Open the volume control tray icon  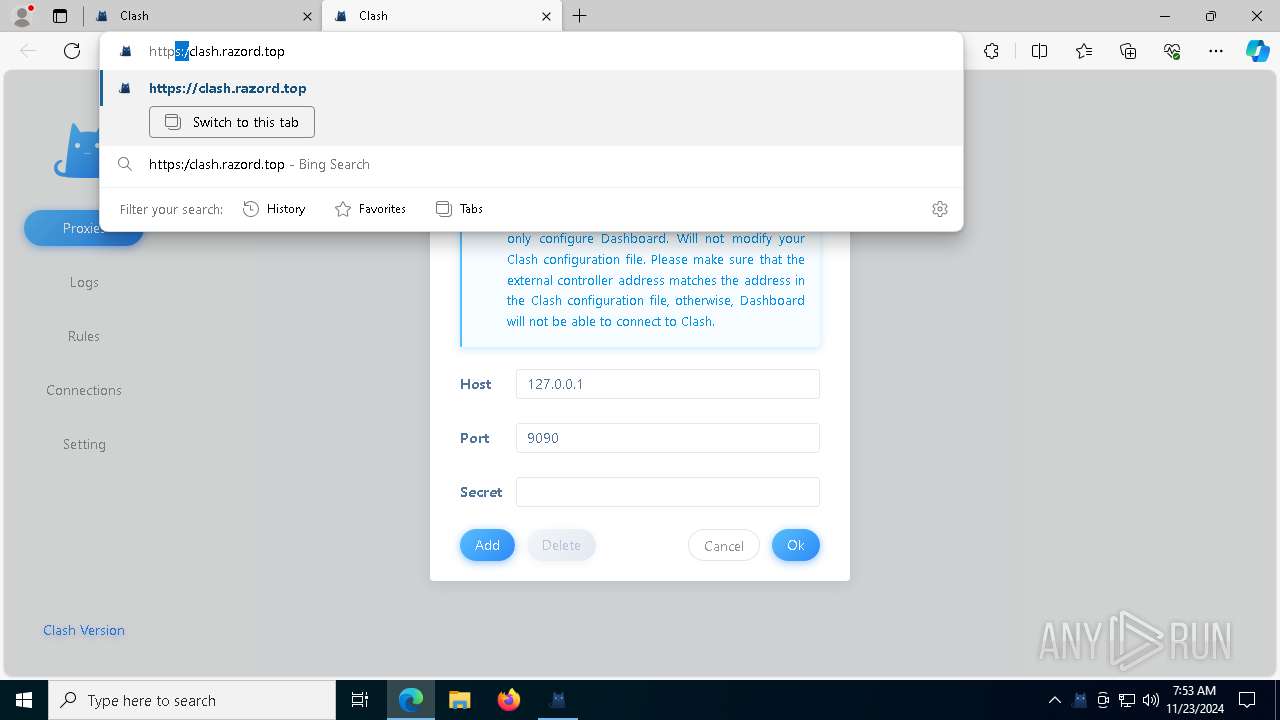tap(1151, 700)
